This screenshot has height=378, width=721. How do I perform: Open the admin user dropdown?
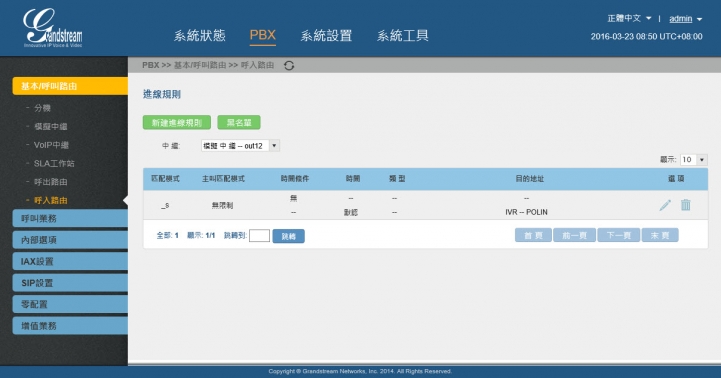pyautogui.click(x=685, y=19)
